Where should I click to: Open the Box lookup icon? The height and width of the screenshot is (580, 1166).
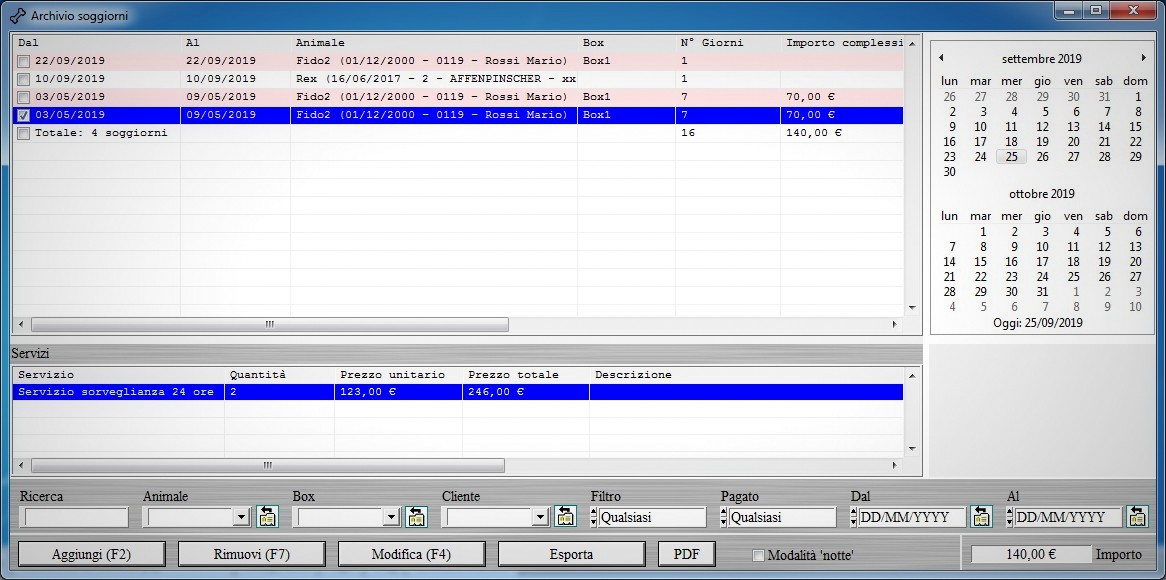click(416, 517)
